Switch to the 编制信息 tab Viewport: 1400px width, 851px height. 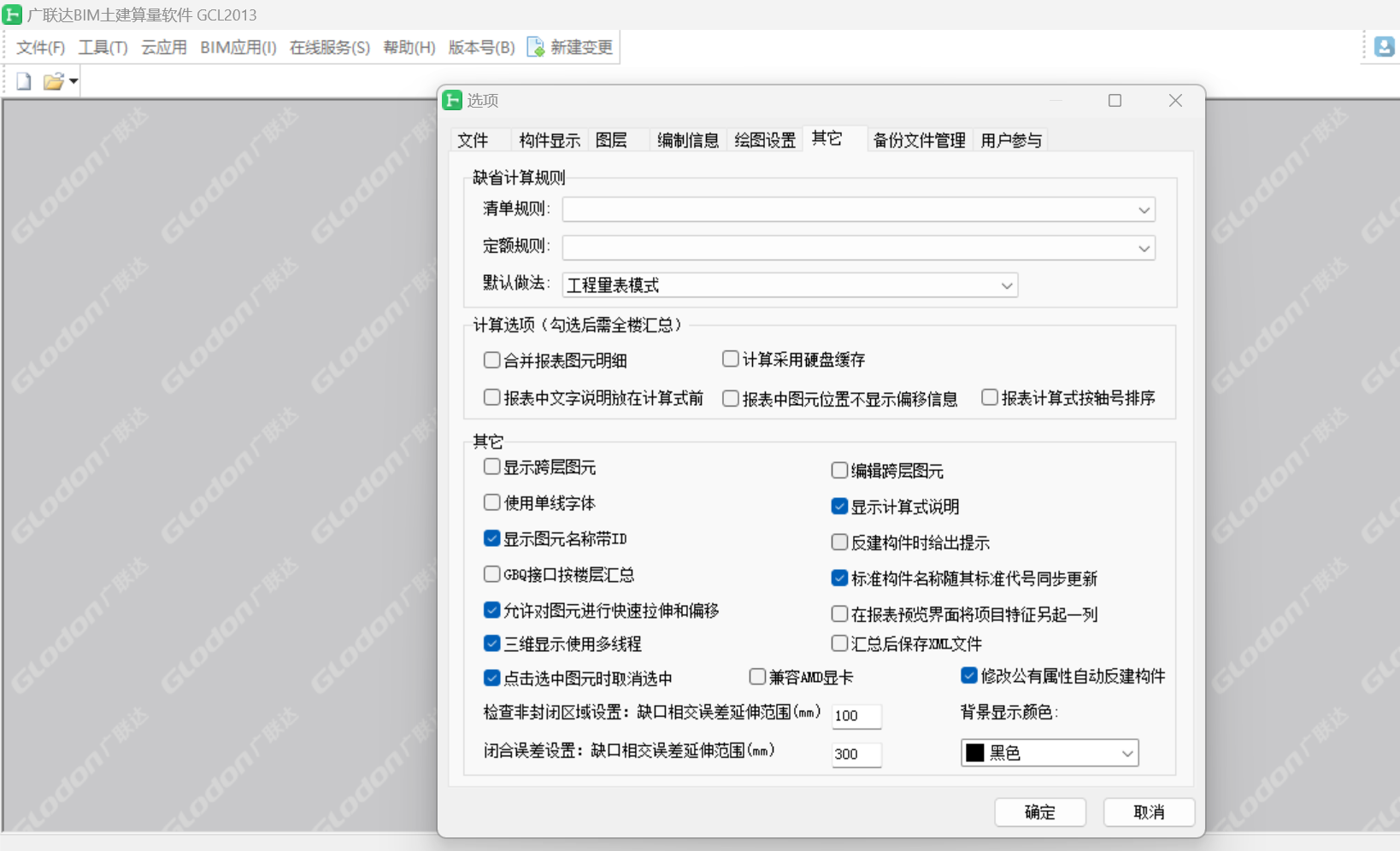pyautogui.click(x=688, y=140)
